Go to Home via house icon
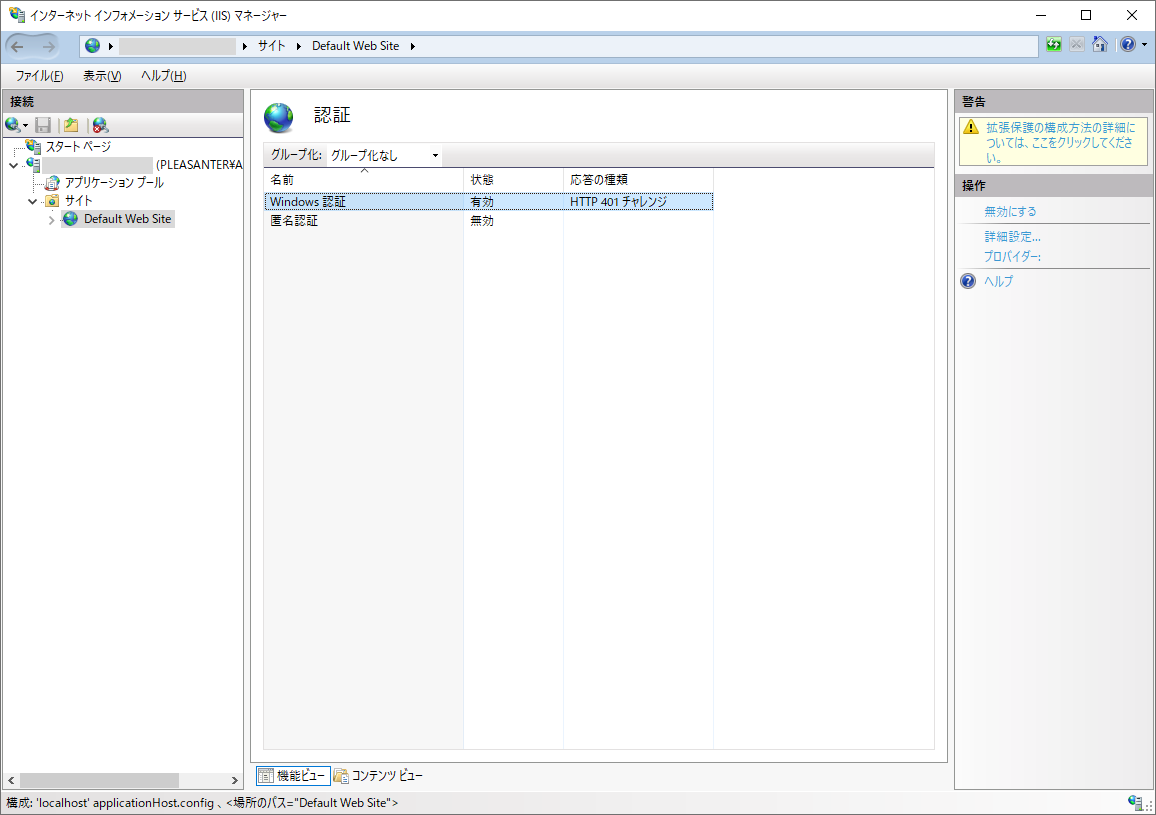This screenshot has width=1156, height=815. click(x=1099, y=45)
